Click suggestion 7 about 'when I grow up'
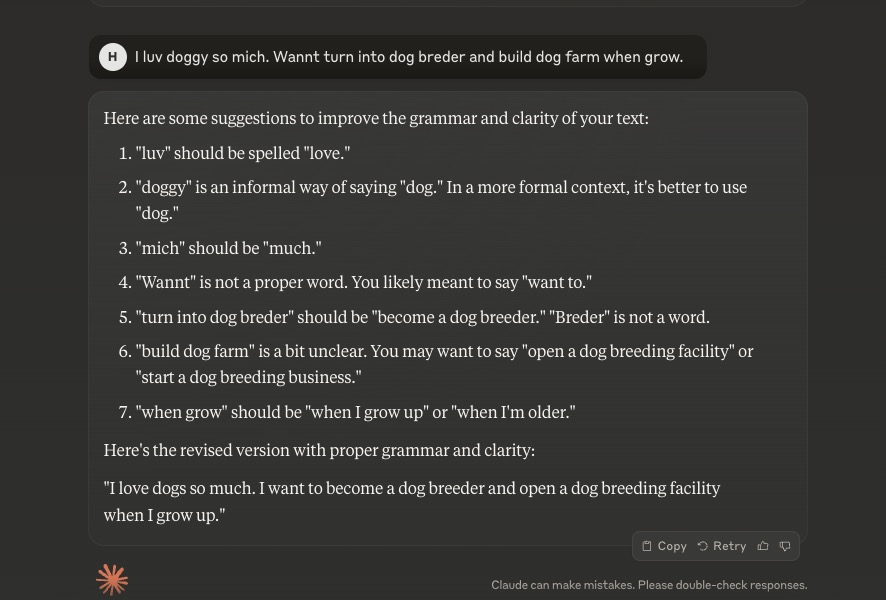The width and height of the screenshot is (886, 600). (355, 412)
